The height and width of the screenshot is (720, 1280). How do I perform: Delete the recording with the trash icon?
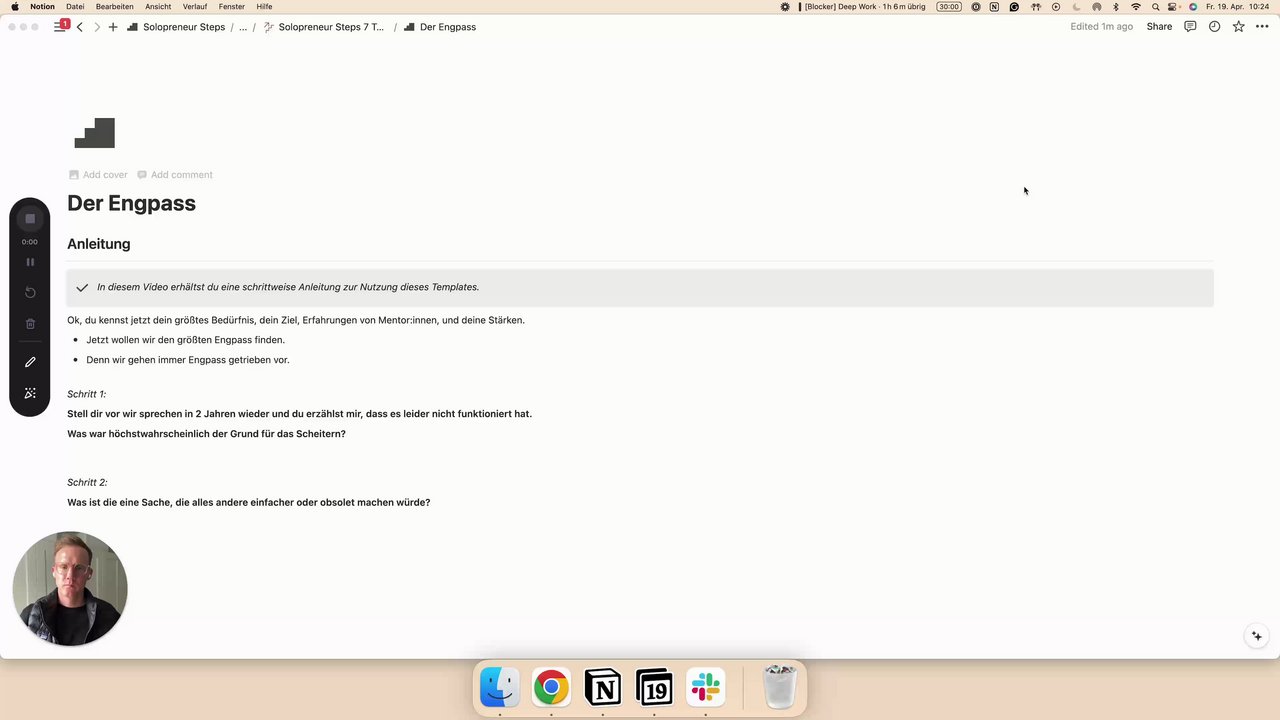coord(30,324)
